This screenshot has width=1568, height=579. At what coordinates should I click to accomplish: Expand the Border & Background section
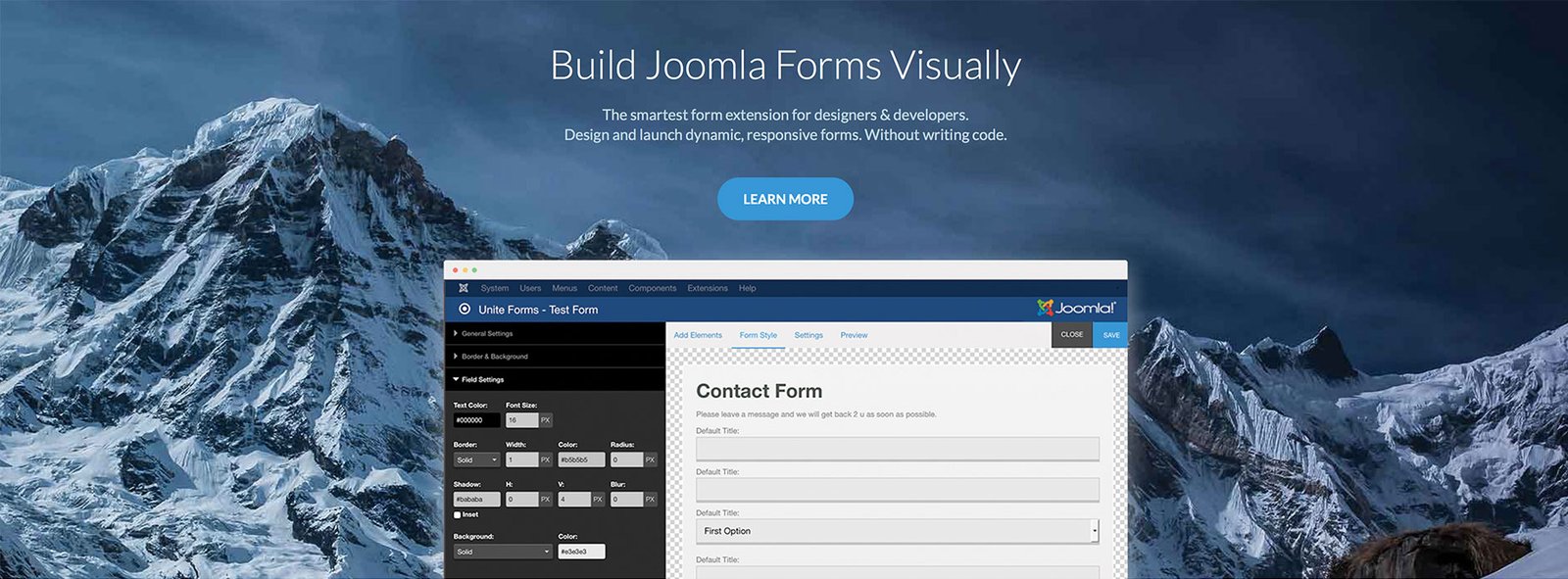click(555, 357)
